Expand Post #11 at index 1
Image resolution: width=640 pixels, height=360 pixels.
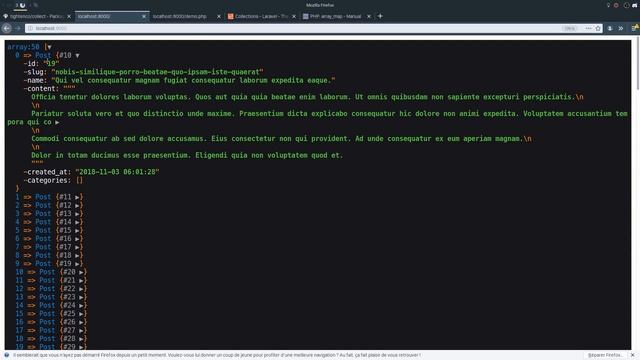click(x=77, y=197)
